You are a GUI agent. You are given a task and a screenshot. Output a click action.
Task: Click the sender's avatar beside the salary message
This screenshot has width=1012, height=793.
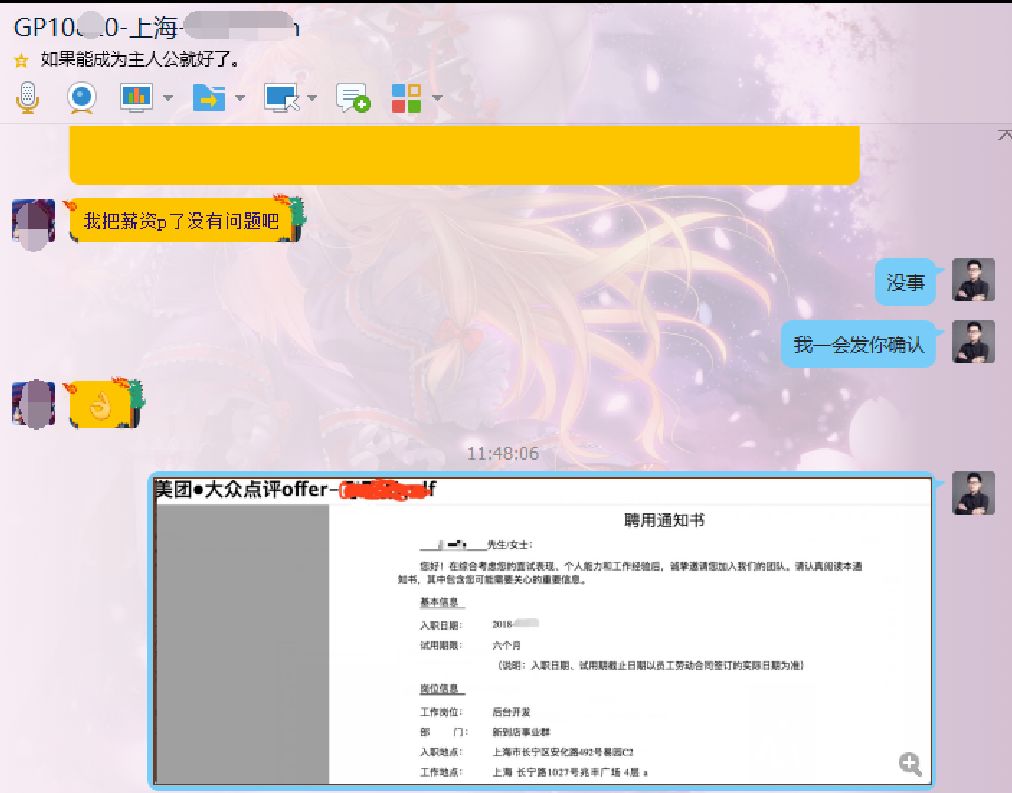(x=32, y=222)
